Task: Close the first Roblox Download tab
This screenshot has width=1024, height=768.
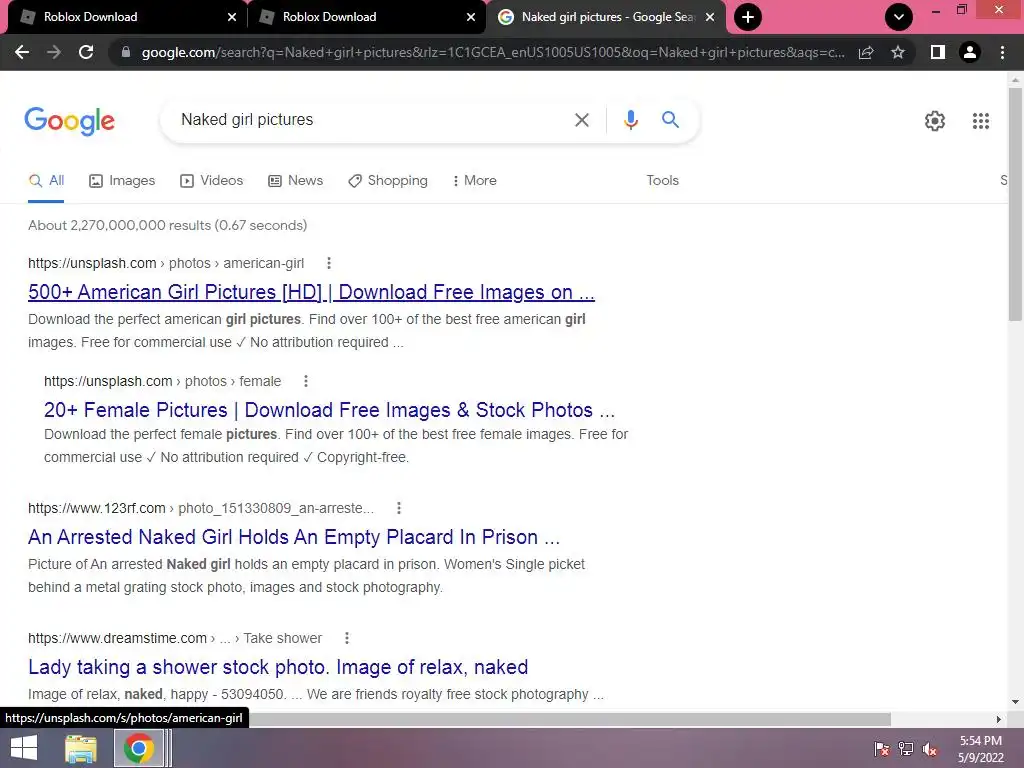Action: pyautogui.click(x=232, y=17)
